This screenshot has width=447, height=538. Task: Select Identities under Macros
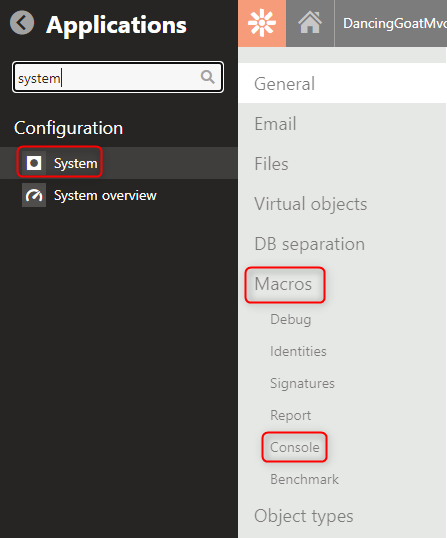click(298, 351)
